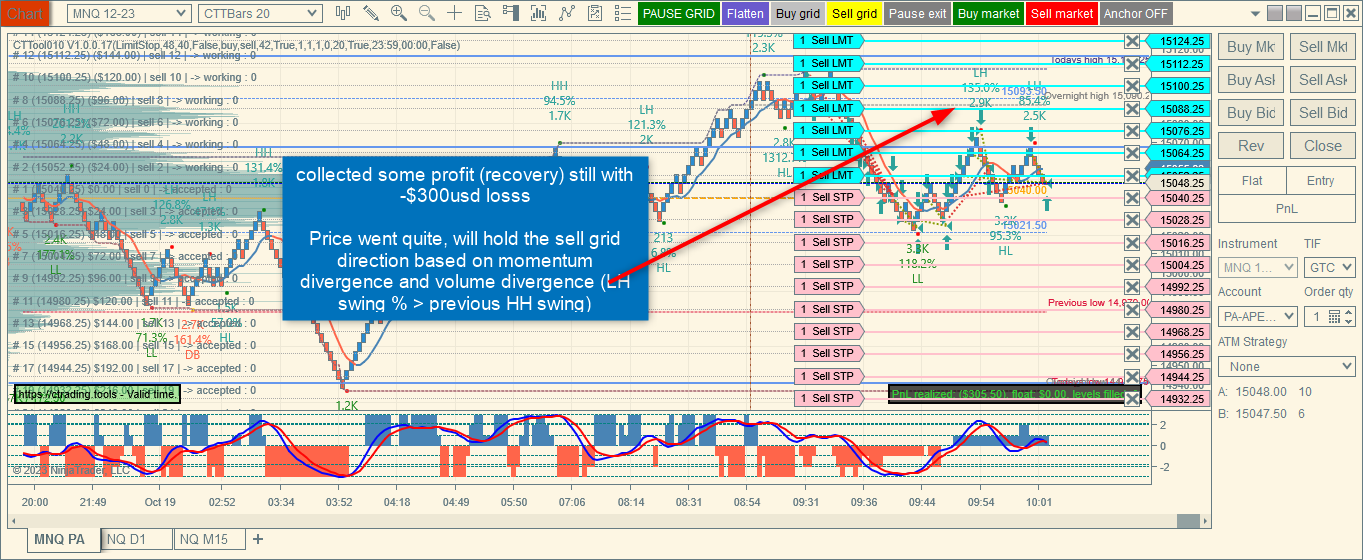
Task: Toggle the PAUSE GRID button
Action: point(679,14)
